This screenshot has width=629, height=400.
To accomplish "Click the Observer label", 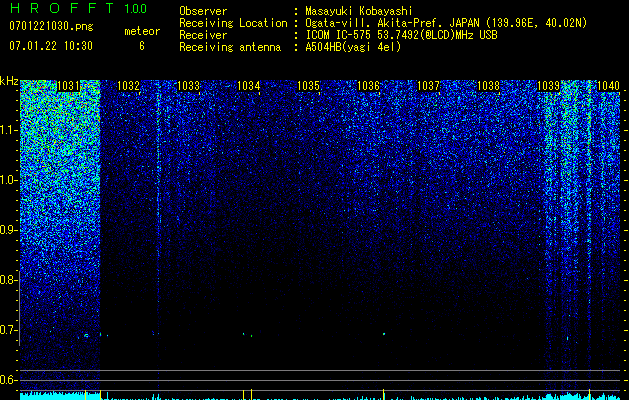I will tap(203, 11).
